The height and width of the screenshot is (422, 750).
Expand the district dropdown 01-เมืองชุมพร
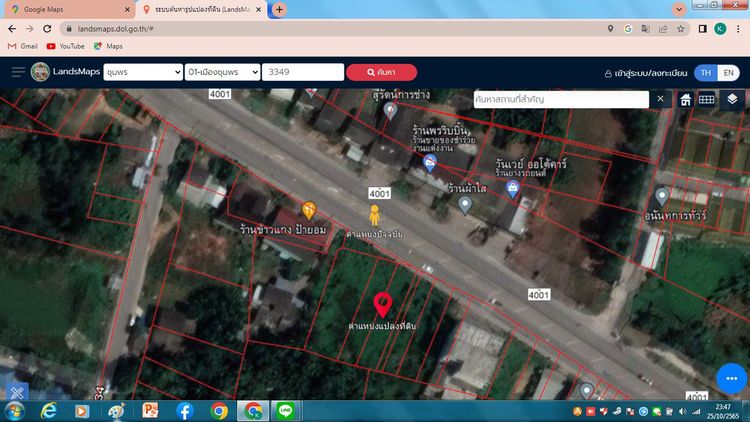click(220, 72)
